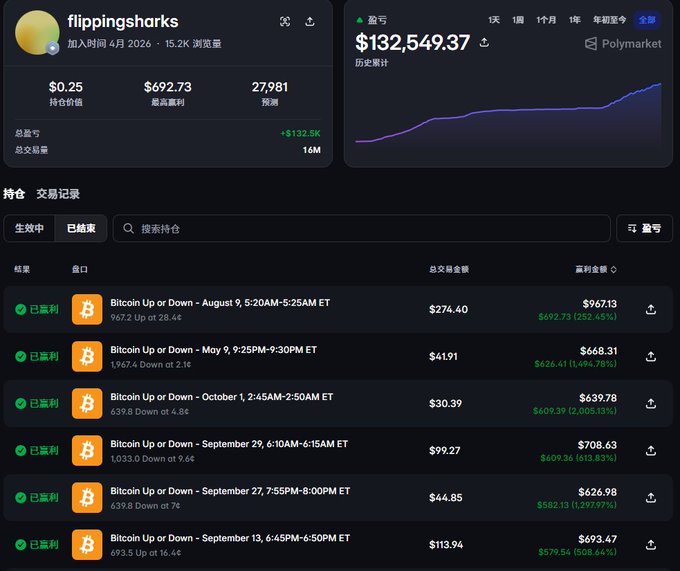Image resolution: width=680 pixels, height=571 pixels.
Task: Select the 1个月 time range
Action: point(546,20)
